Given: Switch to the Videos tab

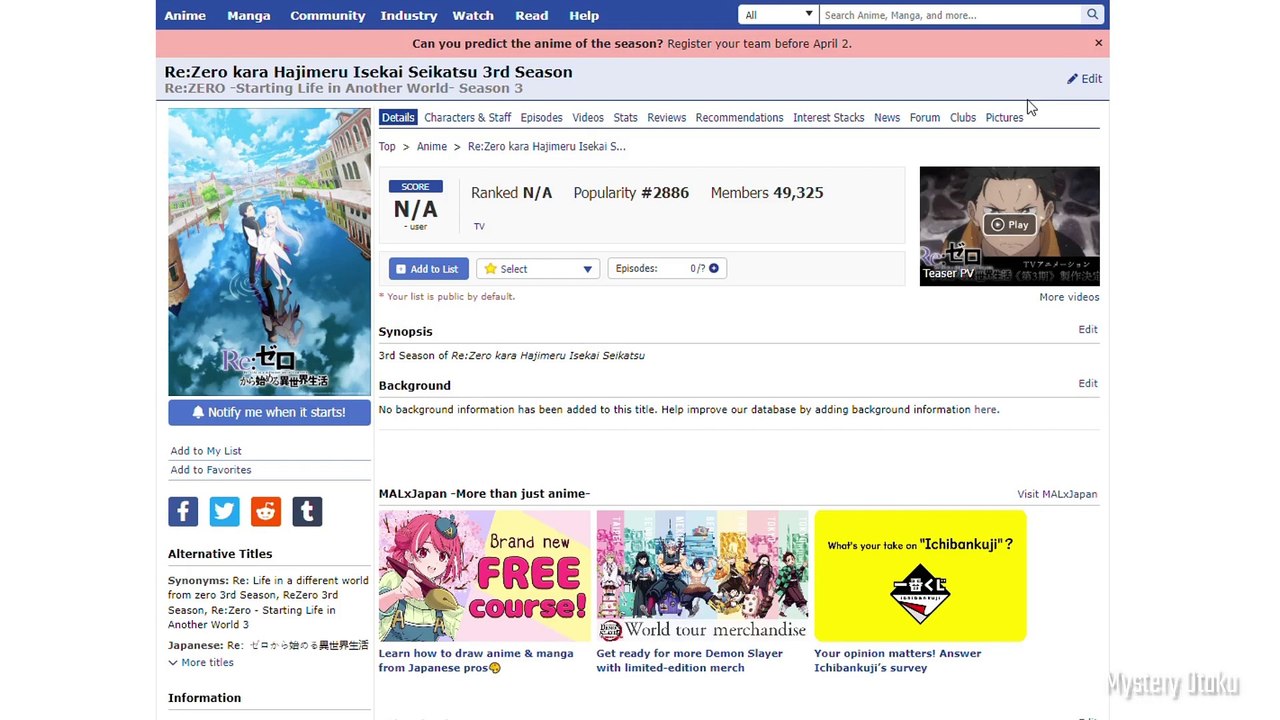Looking at the screenshot, I should tap(588, 118).
